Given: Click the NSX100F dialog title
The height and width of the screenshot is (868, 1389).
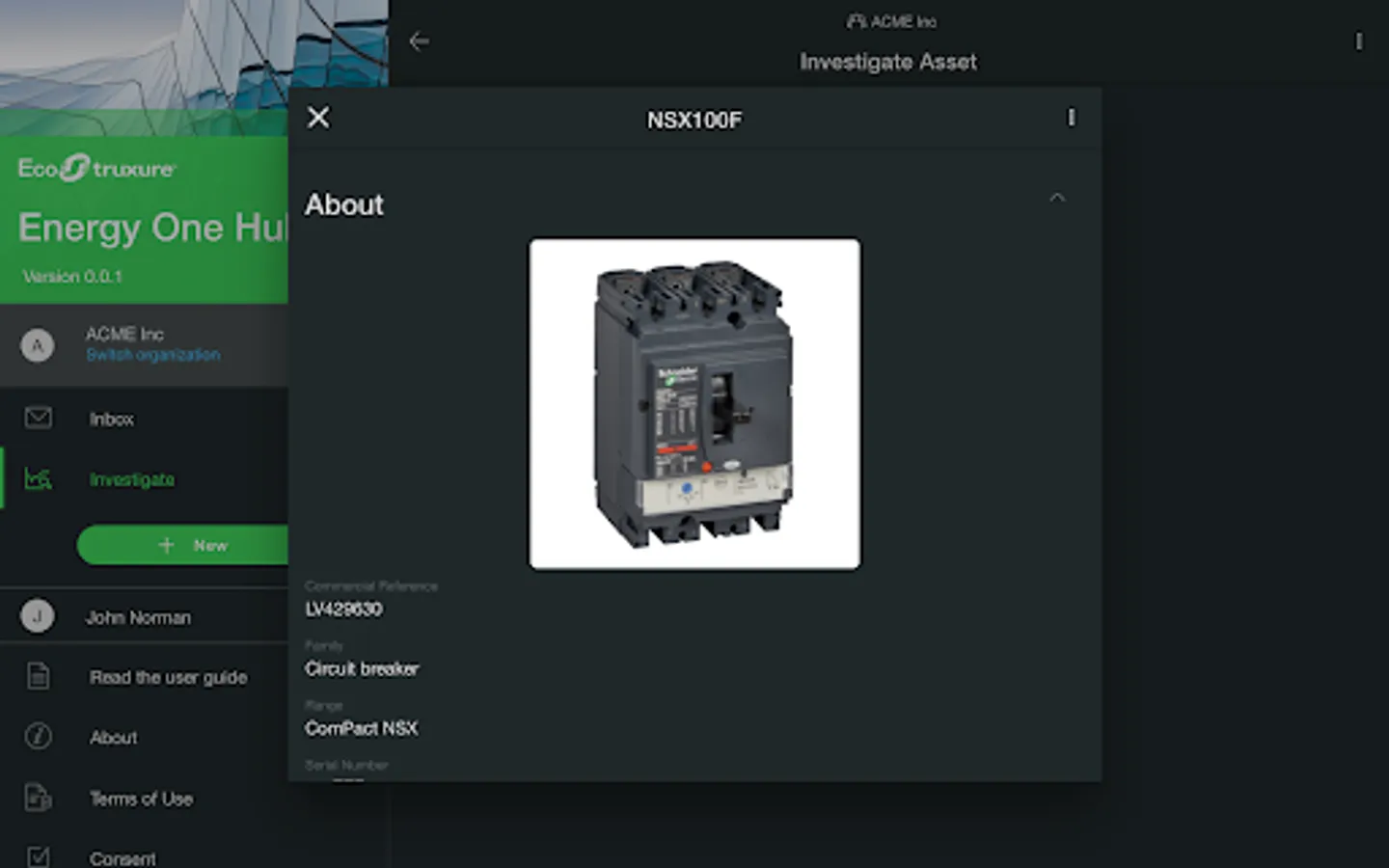Looking at the screenshot, I should 694,120.
